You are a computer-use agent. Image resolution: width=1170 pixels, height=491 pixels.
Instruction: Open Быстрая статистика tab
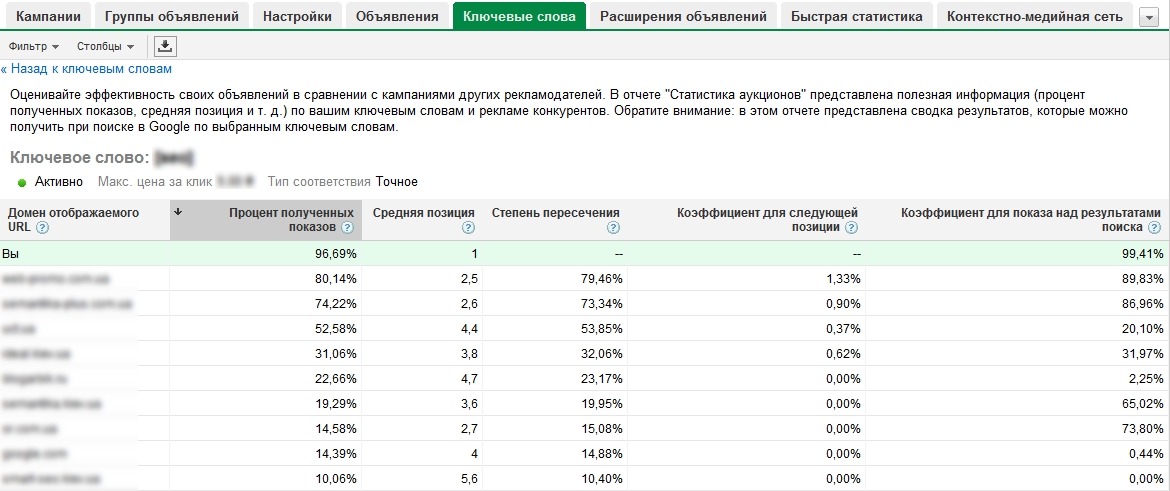pyautogui.click(x=857, y=16)
